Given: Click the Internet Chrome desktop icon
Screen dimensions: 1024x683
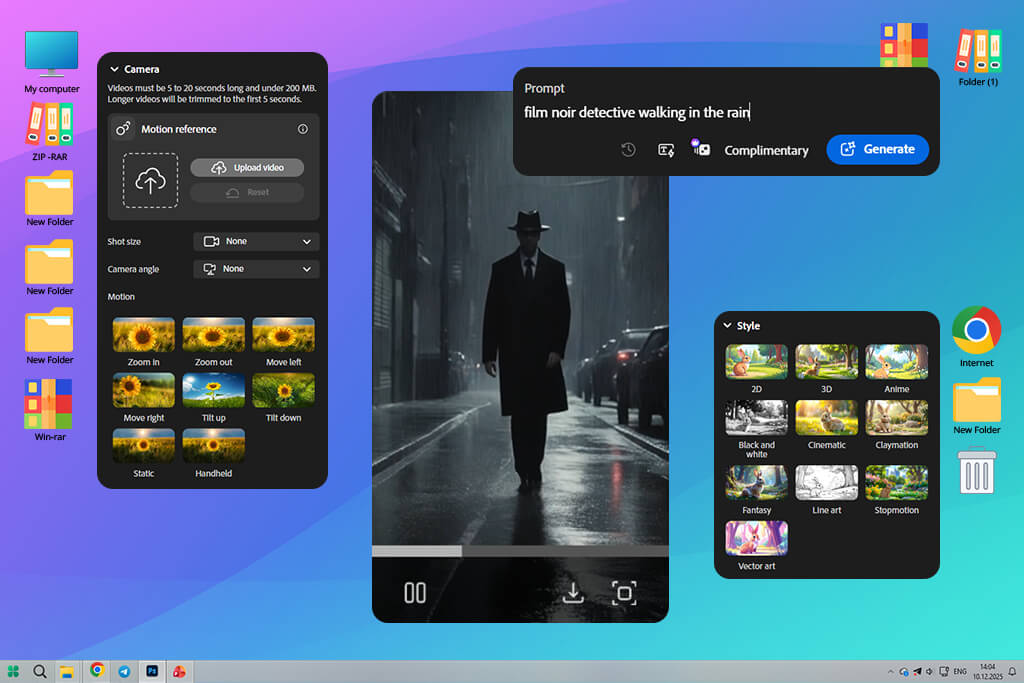Looking at the screenshot, I should point(976,330).
